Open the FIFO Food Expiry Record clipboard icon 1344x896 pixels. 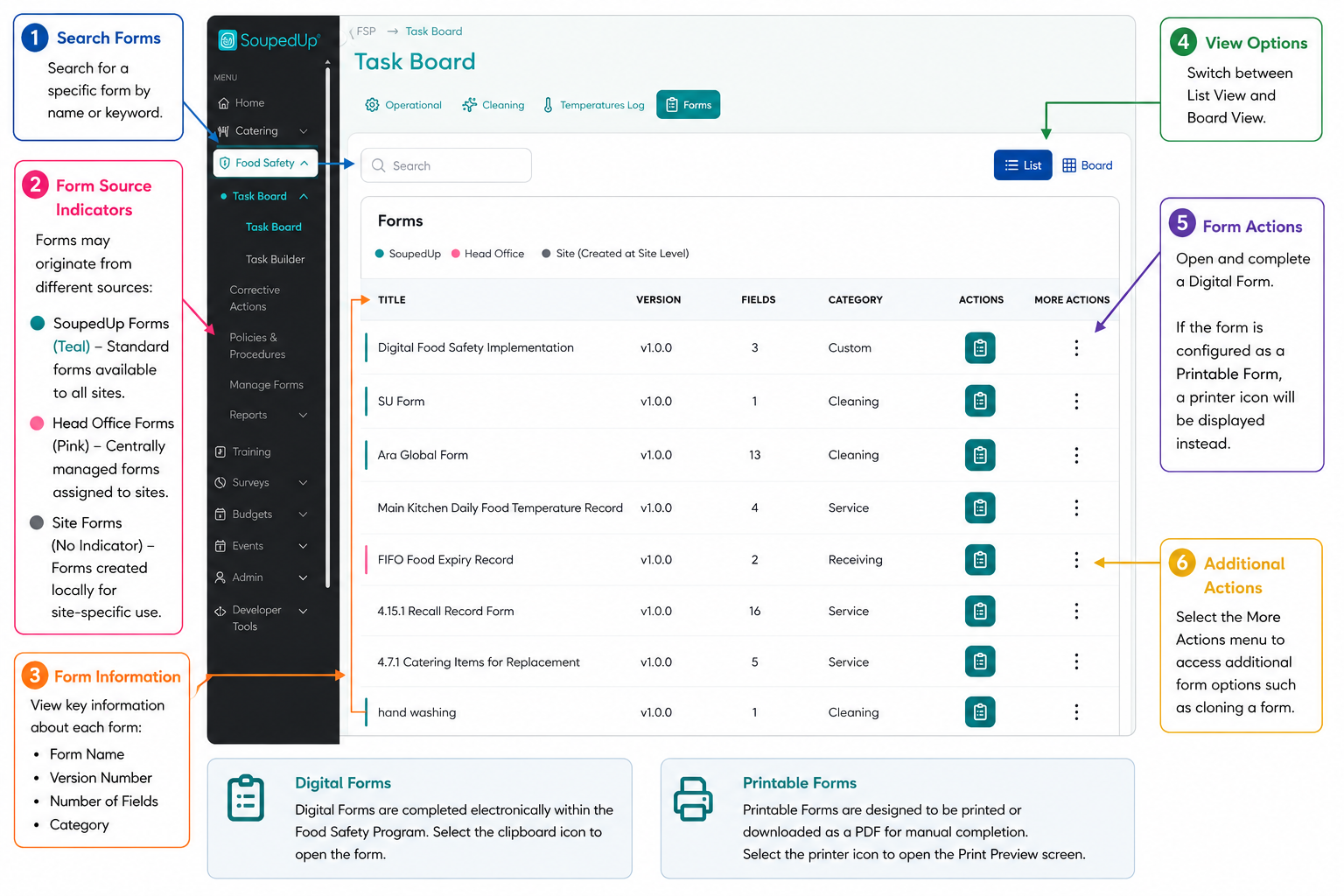pos(980,560)
